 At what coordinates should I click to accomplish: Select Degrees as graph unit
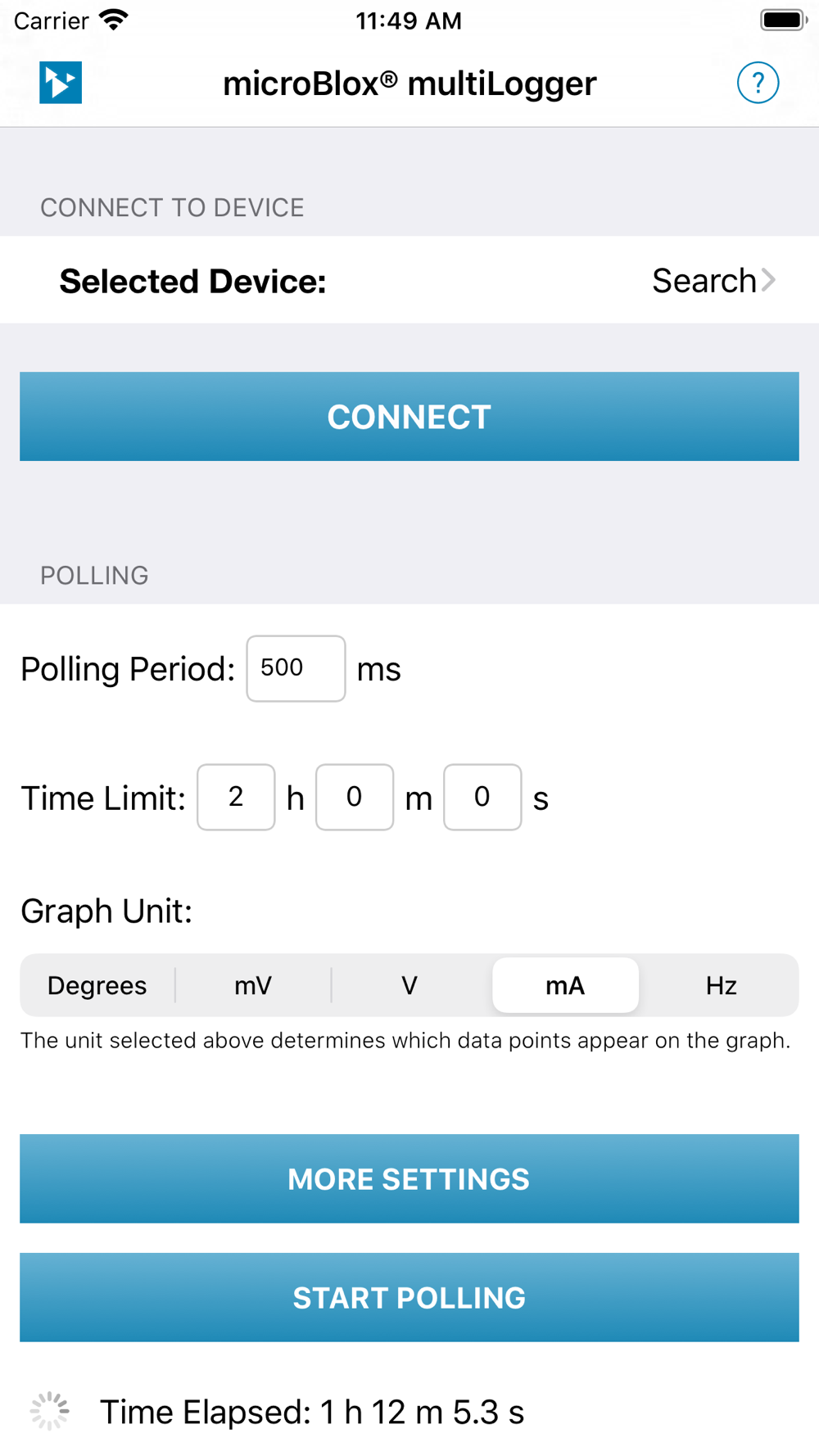[x=97, y=985]
